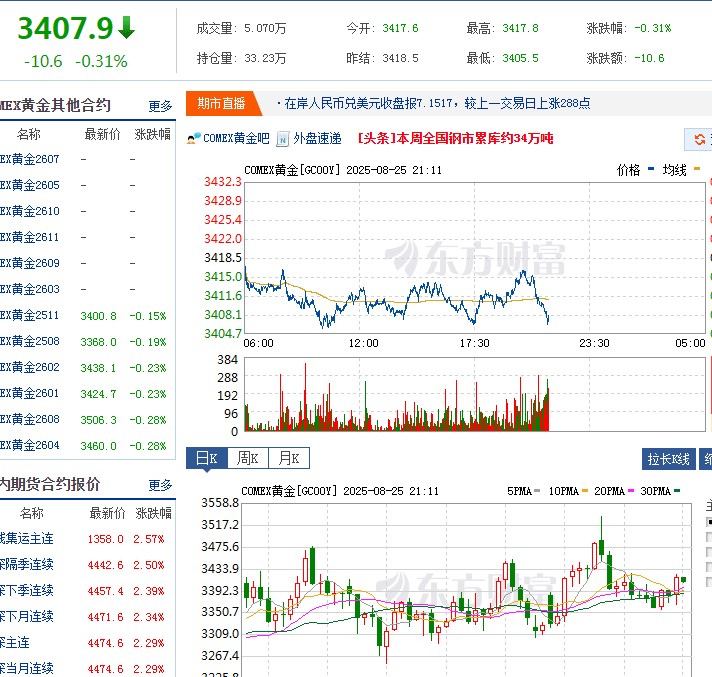Image resolution: width=712 pixels, height=677 pixels.
Task: Click latest price 3400.8
Action: [99, 316]
